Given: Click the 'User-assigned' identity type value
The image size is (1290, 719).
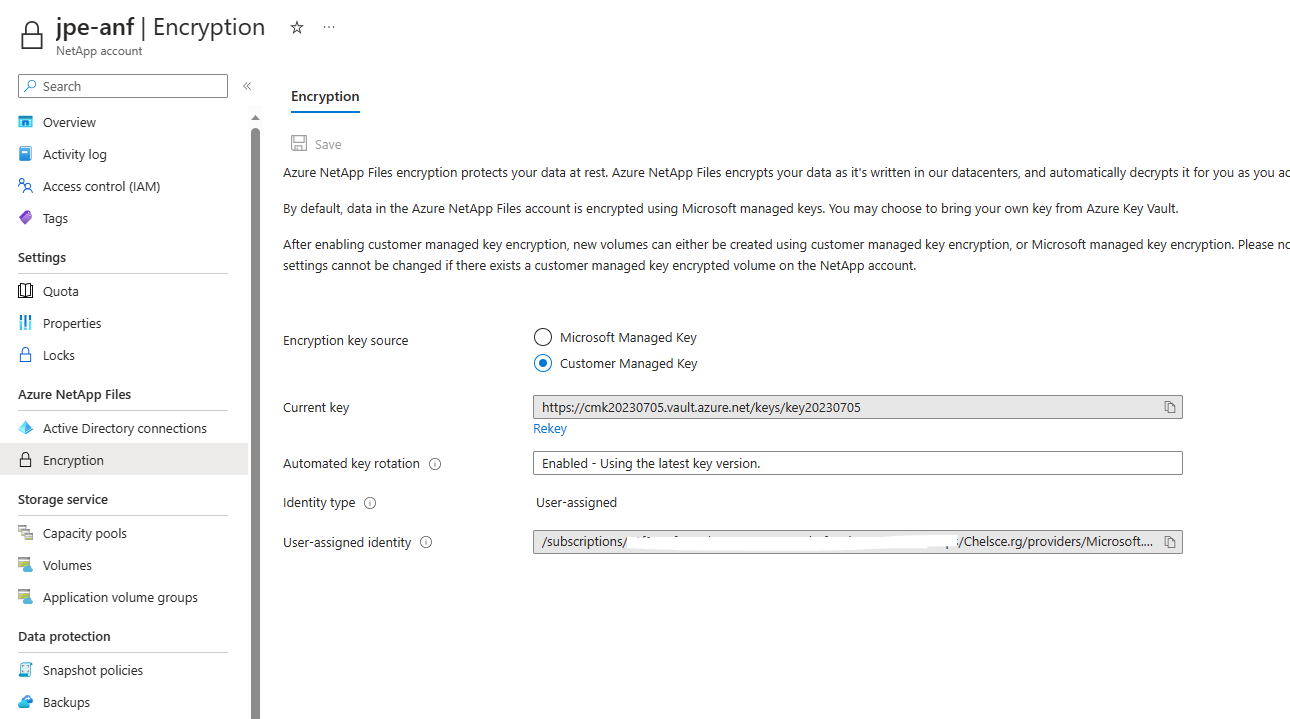Looking at the screenshot, I should click(576, 502).
